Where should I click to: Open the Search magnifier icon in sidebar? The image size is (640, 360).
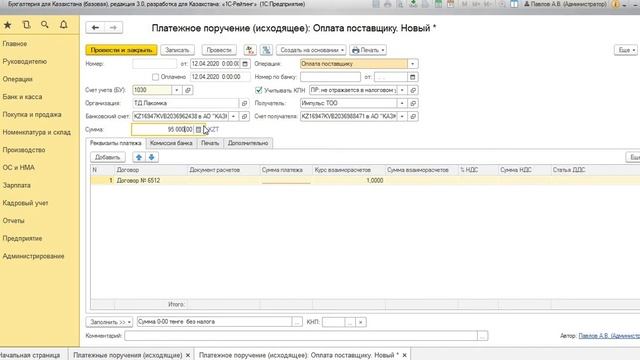point(45,25)
